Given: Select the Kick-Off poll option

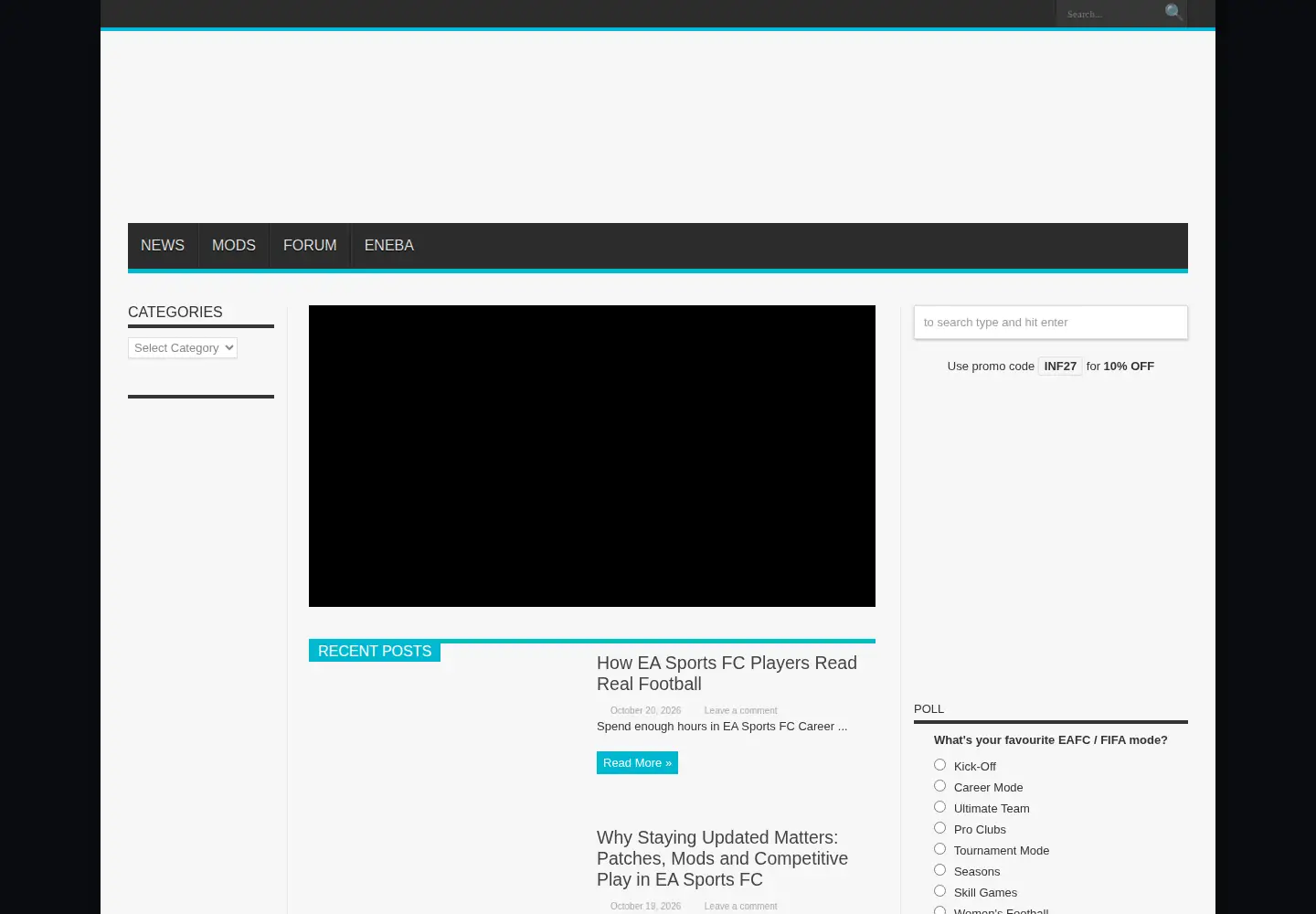Looking at the screenshot, I should [x=939, y=765].
